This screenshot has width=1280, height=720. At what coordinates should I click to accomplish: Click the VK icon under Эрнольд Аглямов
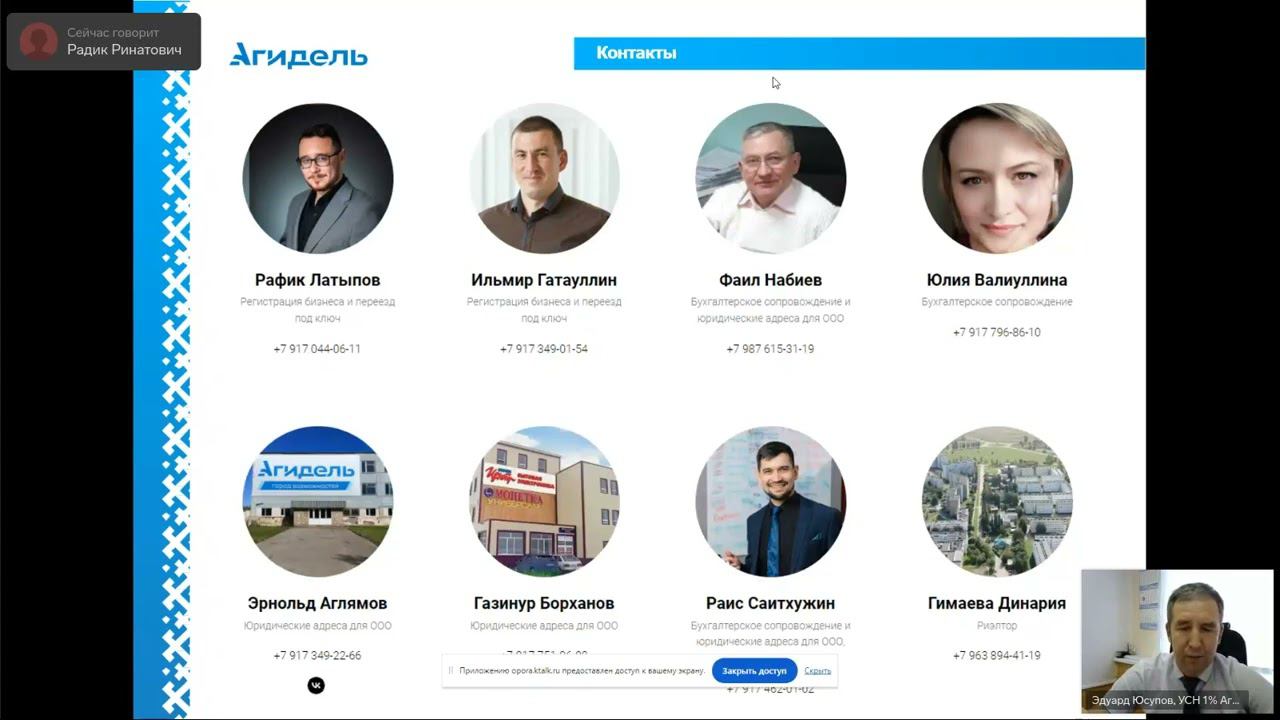pos(316,685)
